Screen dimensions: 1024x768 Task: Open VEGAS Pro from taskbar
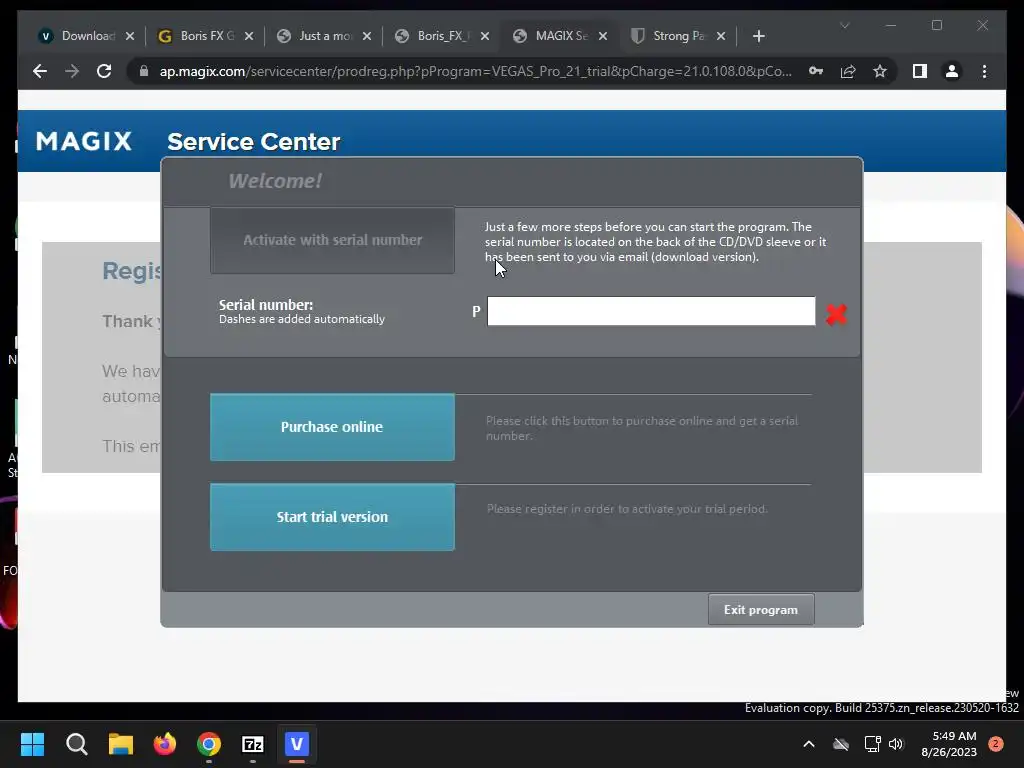coord(296,744)
